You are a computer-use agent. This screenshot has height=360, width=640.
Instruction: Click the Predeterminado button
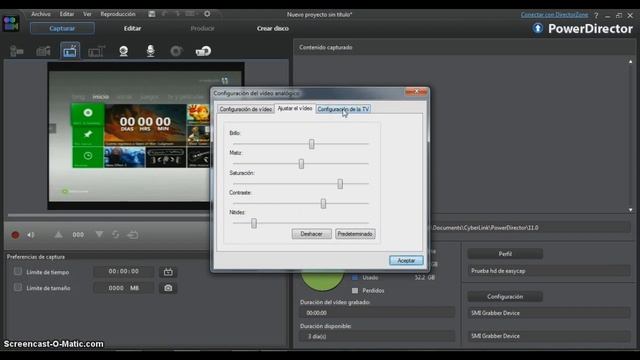tap(355, 234)
